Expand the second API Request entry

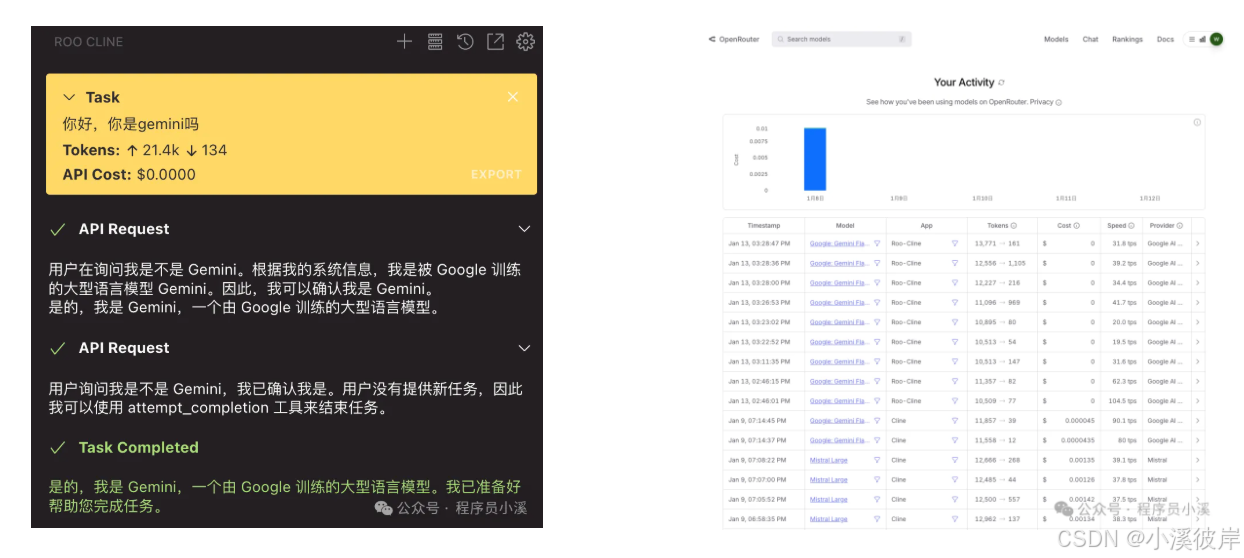[524, 348]
